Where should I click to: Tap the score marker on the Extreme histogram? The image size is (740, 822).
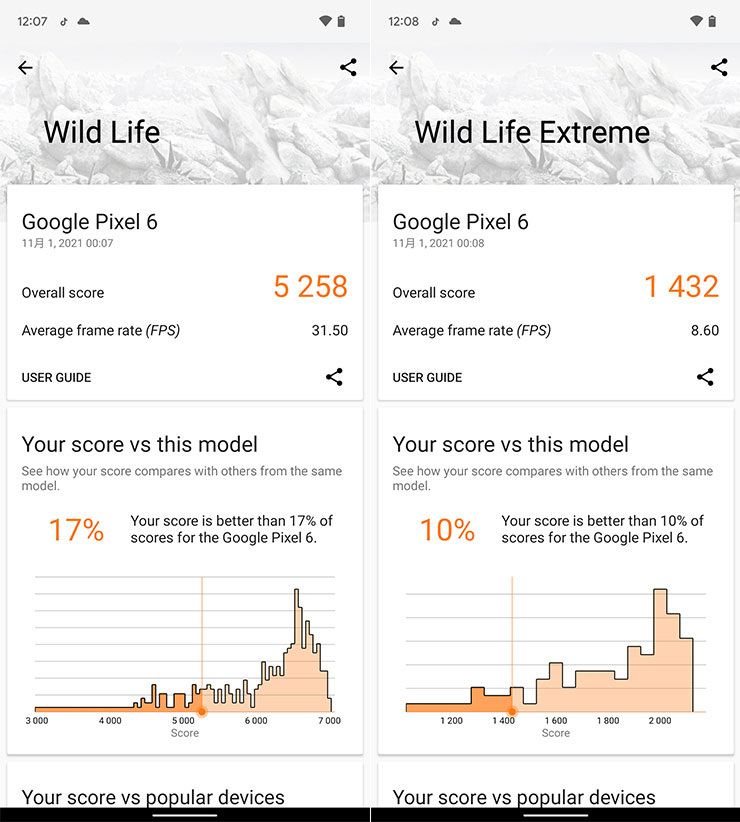[x=512, y=710]
